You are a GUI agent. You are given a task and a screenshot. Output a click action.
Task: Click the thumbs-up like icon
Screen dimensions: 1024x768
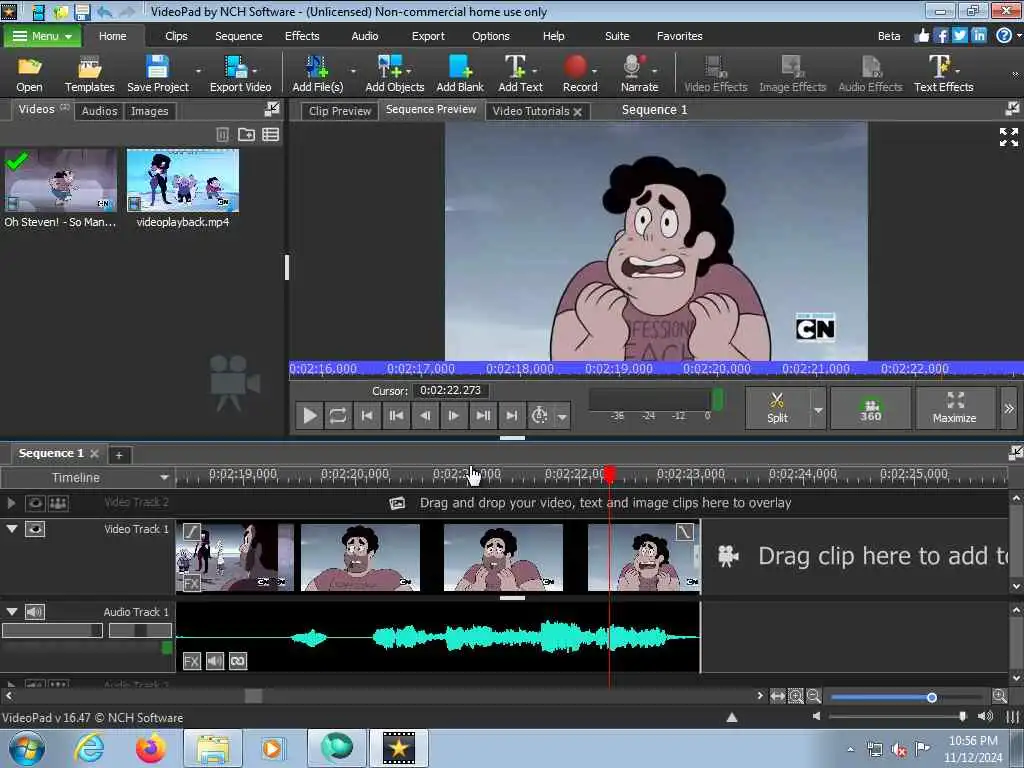[x=921, y=35]
